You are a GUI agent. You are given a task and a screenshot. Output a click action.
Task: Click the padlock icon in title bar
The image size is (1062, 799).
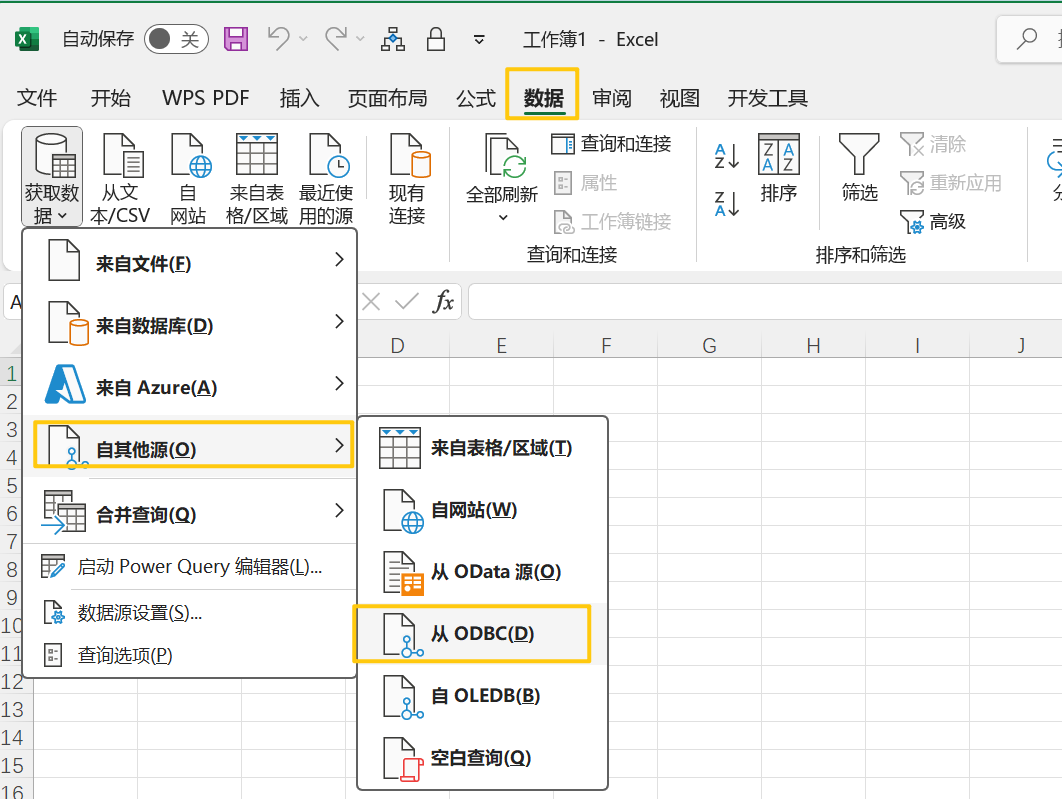click(x=436, y=39)
